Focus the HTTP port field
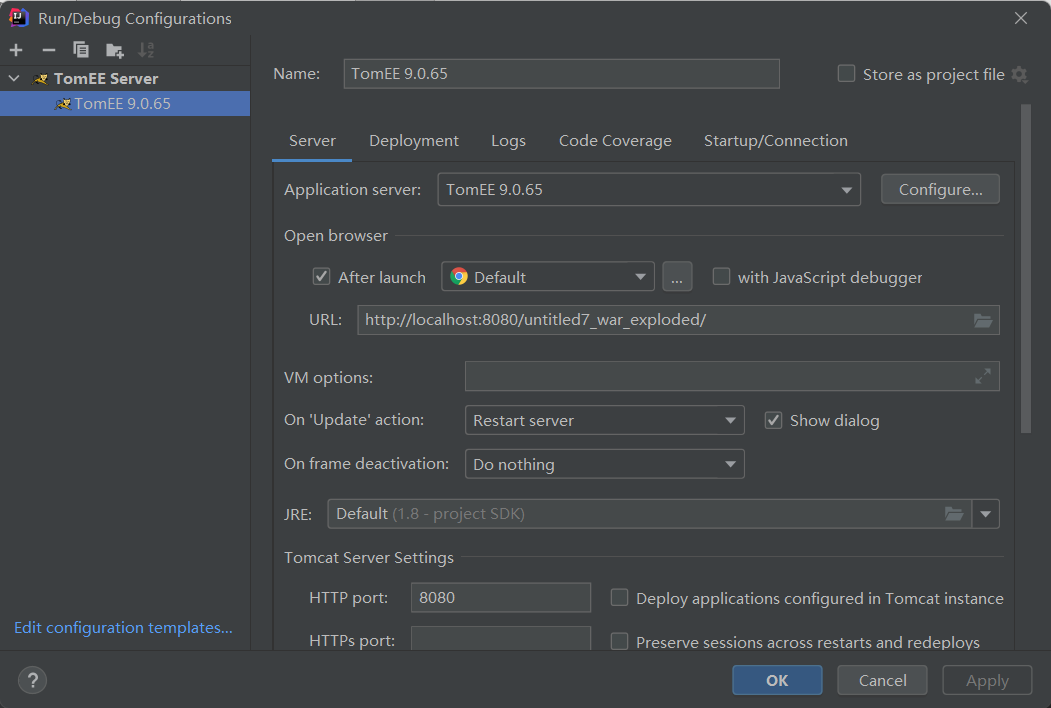The image size is (1051, 708). [x=501, y=597]
